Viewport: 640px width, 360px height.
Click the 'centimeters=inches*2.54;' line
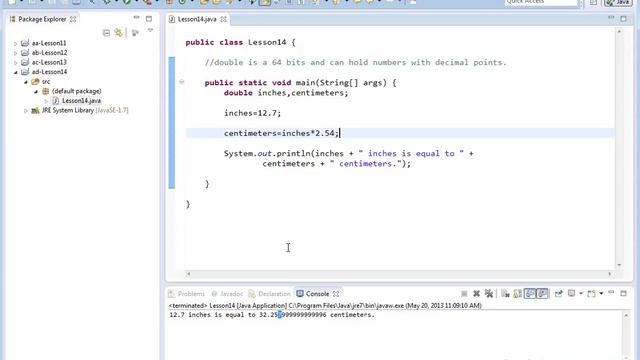(x=281, y=133)
